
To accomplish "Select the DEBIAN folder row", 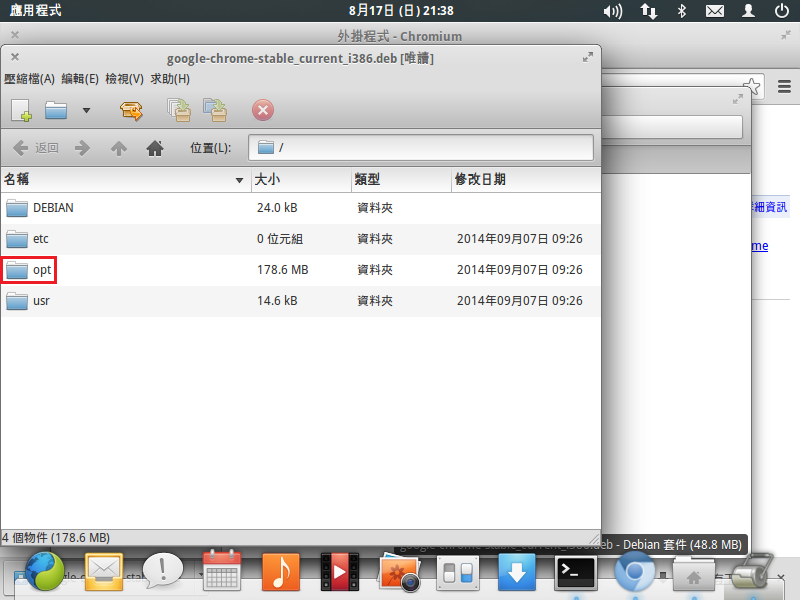I will click(x=301, y=208).
